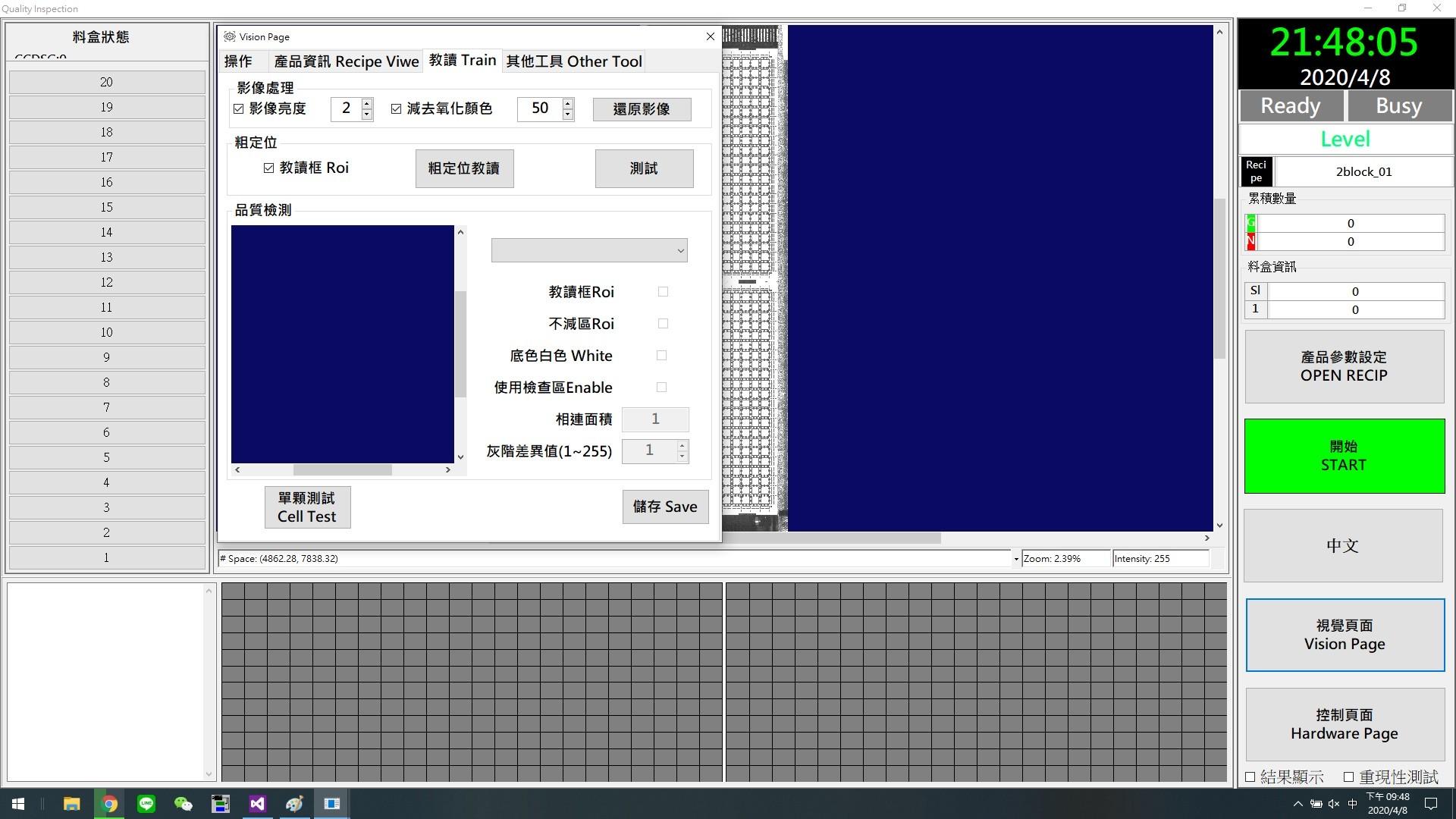
Task: Click the thumbnail horizontal scrollbar thumb
Action: pos(342,470)
